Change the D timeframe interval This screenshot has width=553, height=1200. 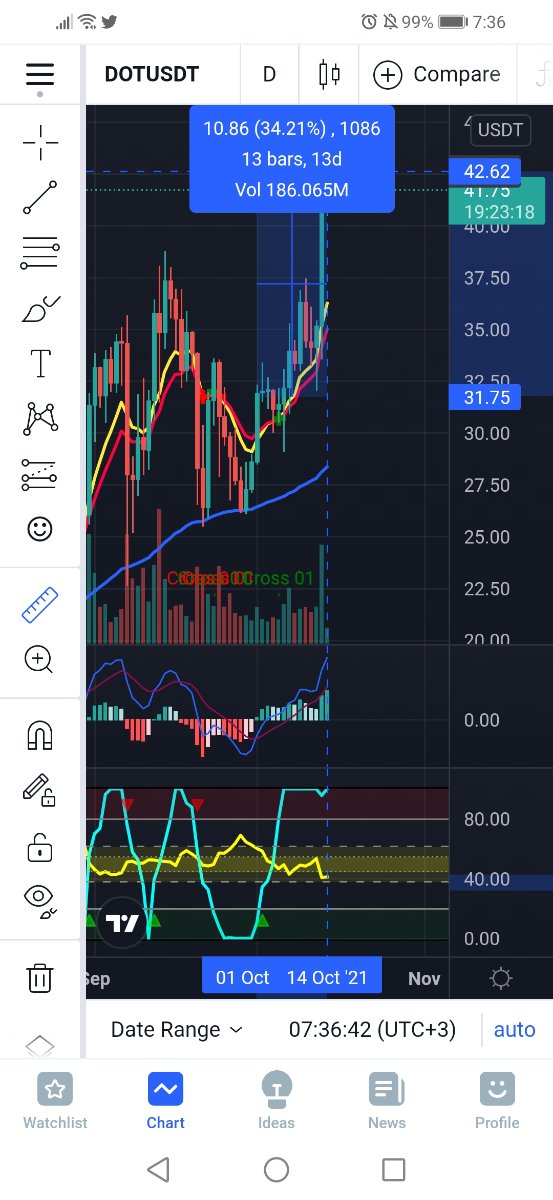click(269, 74)
